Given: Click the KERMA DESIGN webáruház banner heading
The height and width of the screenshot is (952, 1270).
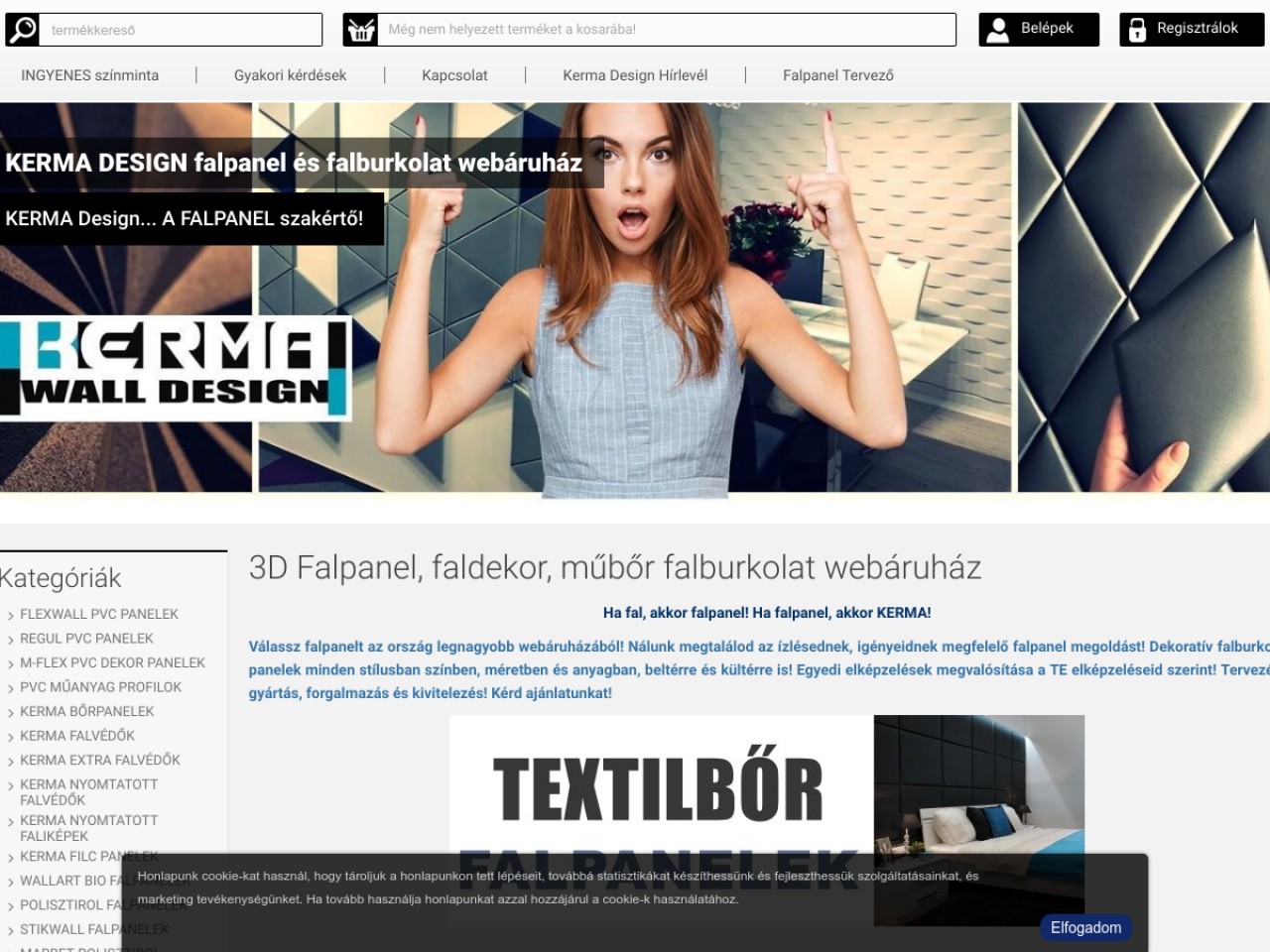Looking at the screenshot, I should 294,163.
